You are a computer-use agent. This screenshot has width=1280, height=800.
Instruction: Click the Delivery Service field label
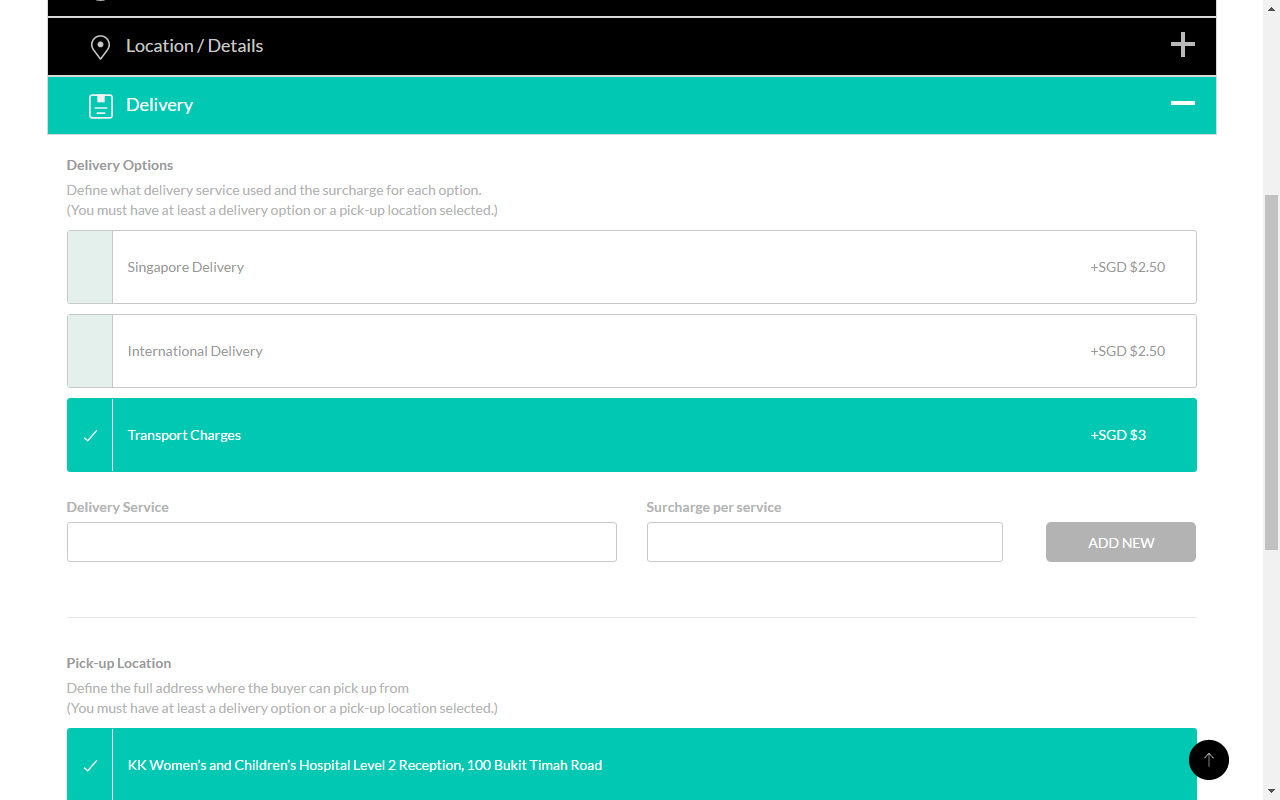pos(118,507)
